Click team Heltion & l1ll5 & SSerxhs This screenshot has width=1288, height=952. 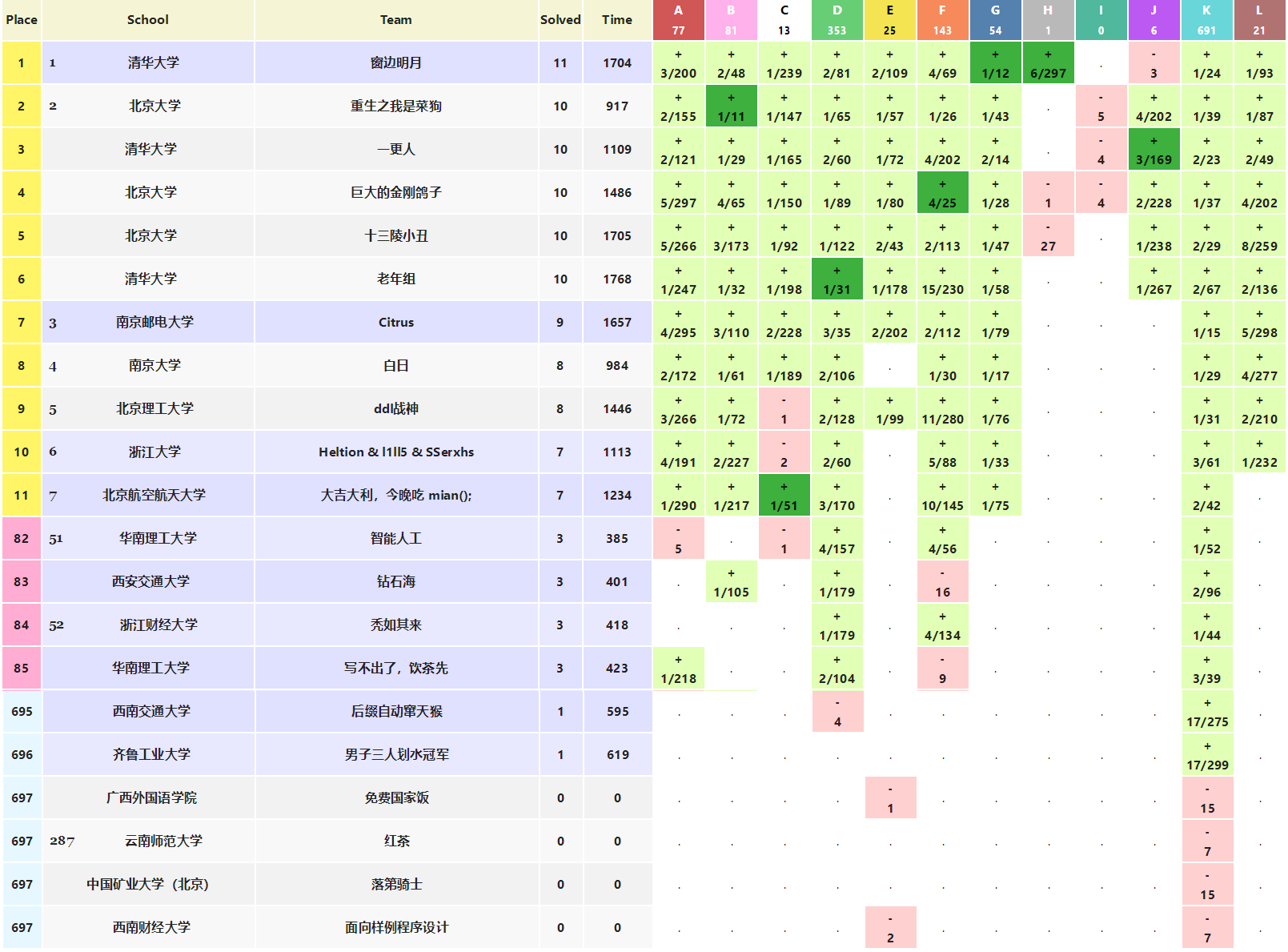pos(396,452)
